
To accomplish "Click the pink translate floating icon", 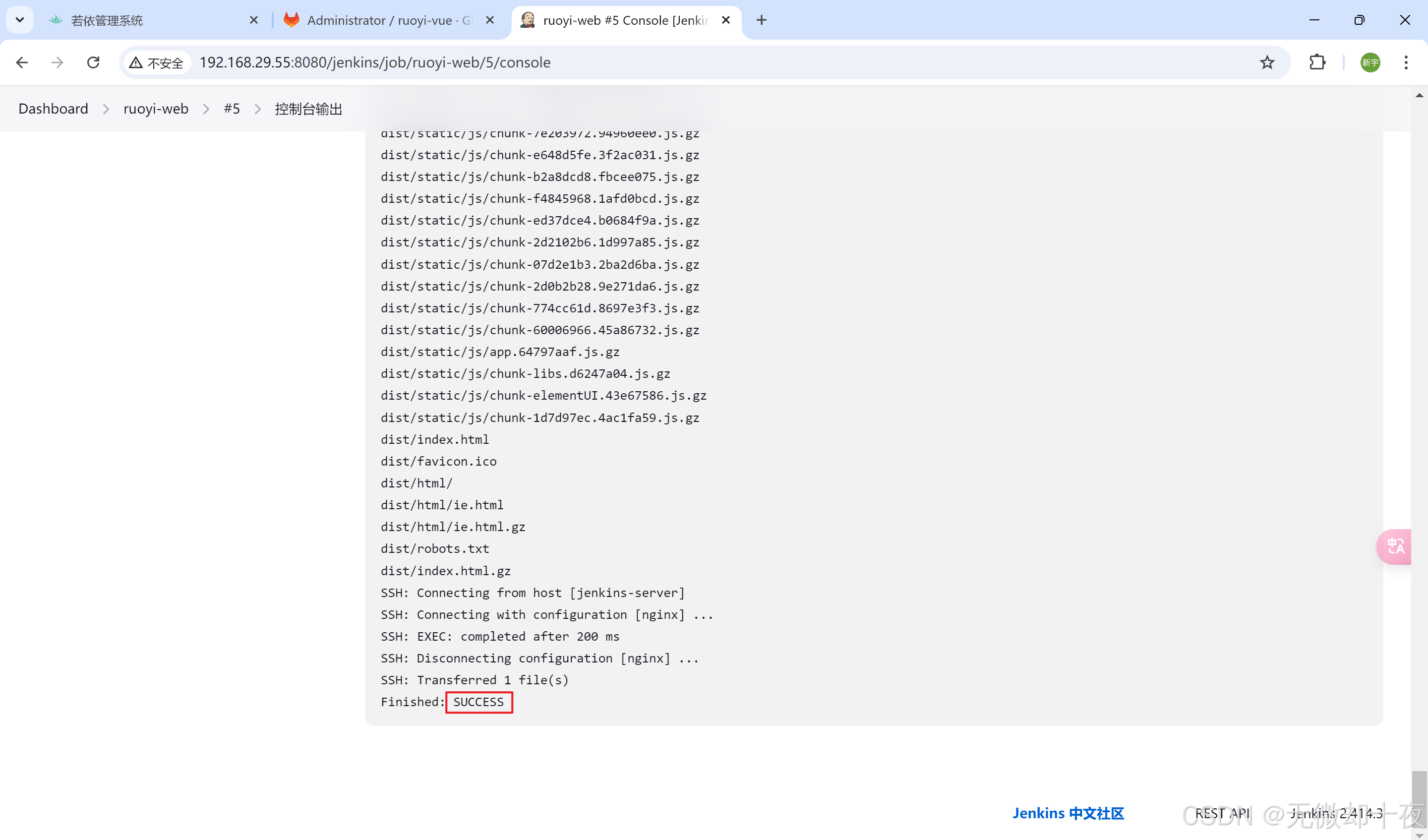I will [1395, 546].
